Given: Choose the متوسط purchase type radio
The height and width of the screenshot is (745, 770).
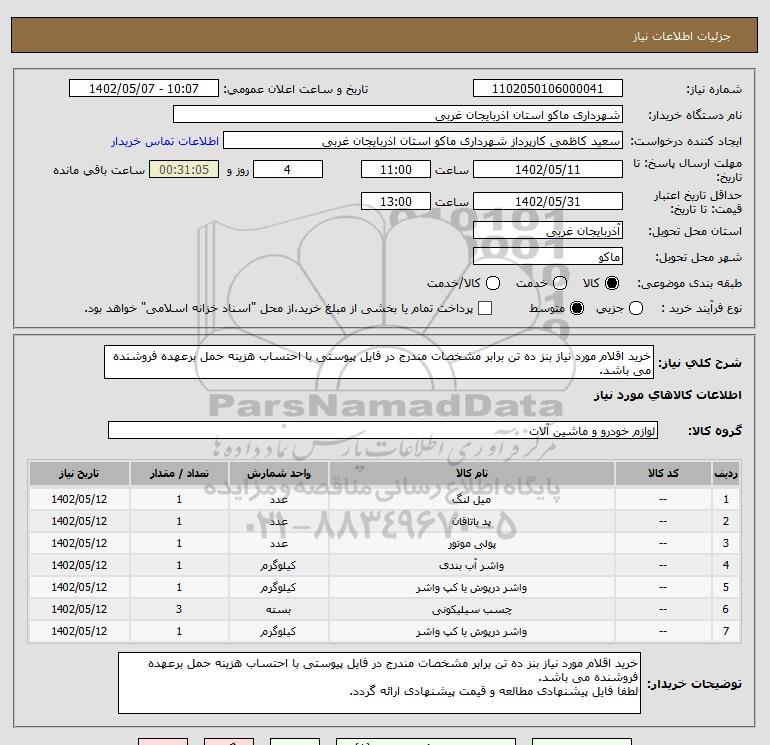Looking at the screenshot, I should click(577, 308).
